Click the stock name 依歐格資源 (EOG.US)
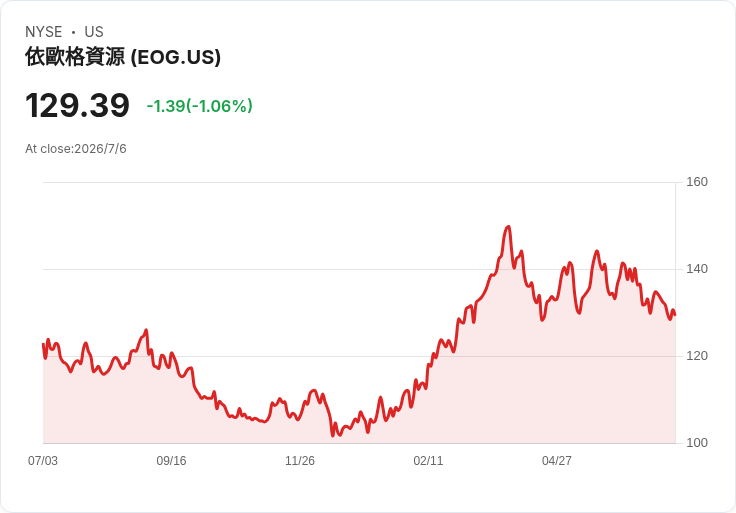The height and width of the screenshot is (513, 736). (x=123, y=57)
